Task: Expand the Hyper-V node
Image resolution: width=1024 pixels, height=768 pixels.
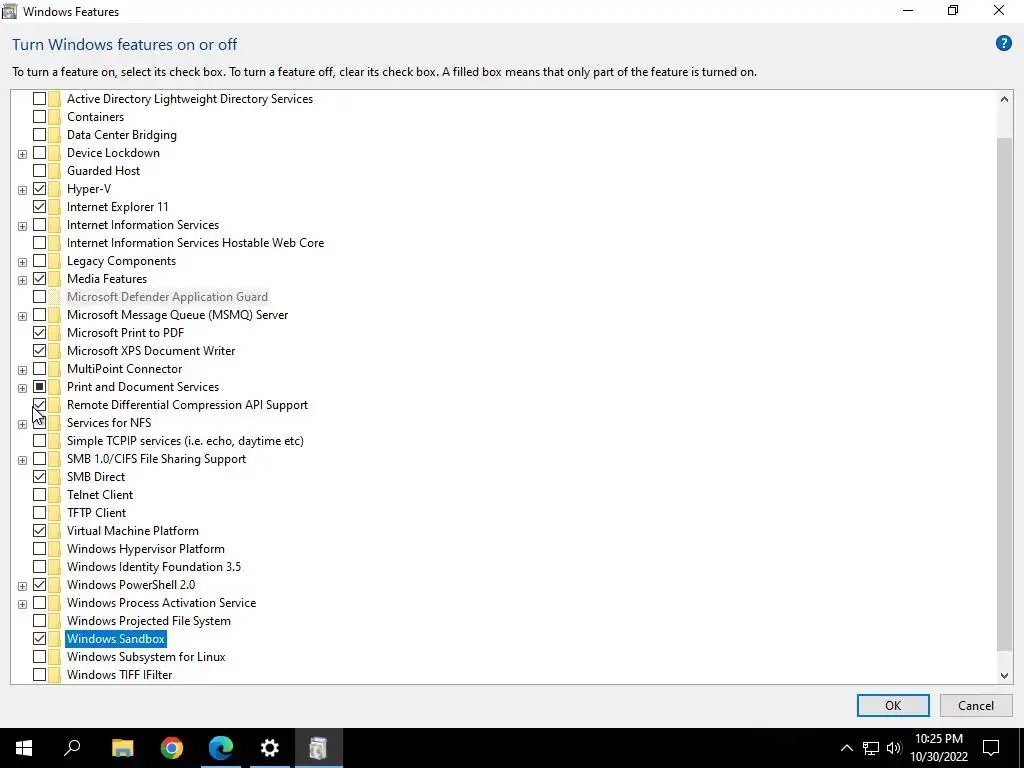Action: (x=22, y=190)
